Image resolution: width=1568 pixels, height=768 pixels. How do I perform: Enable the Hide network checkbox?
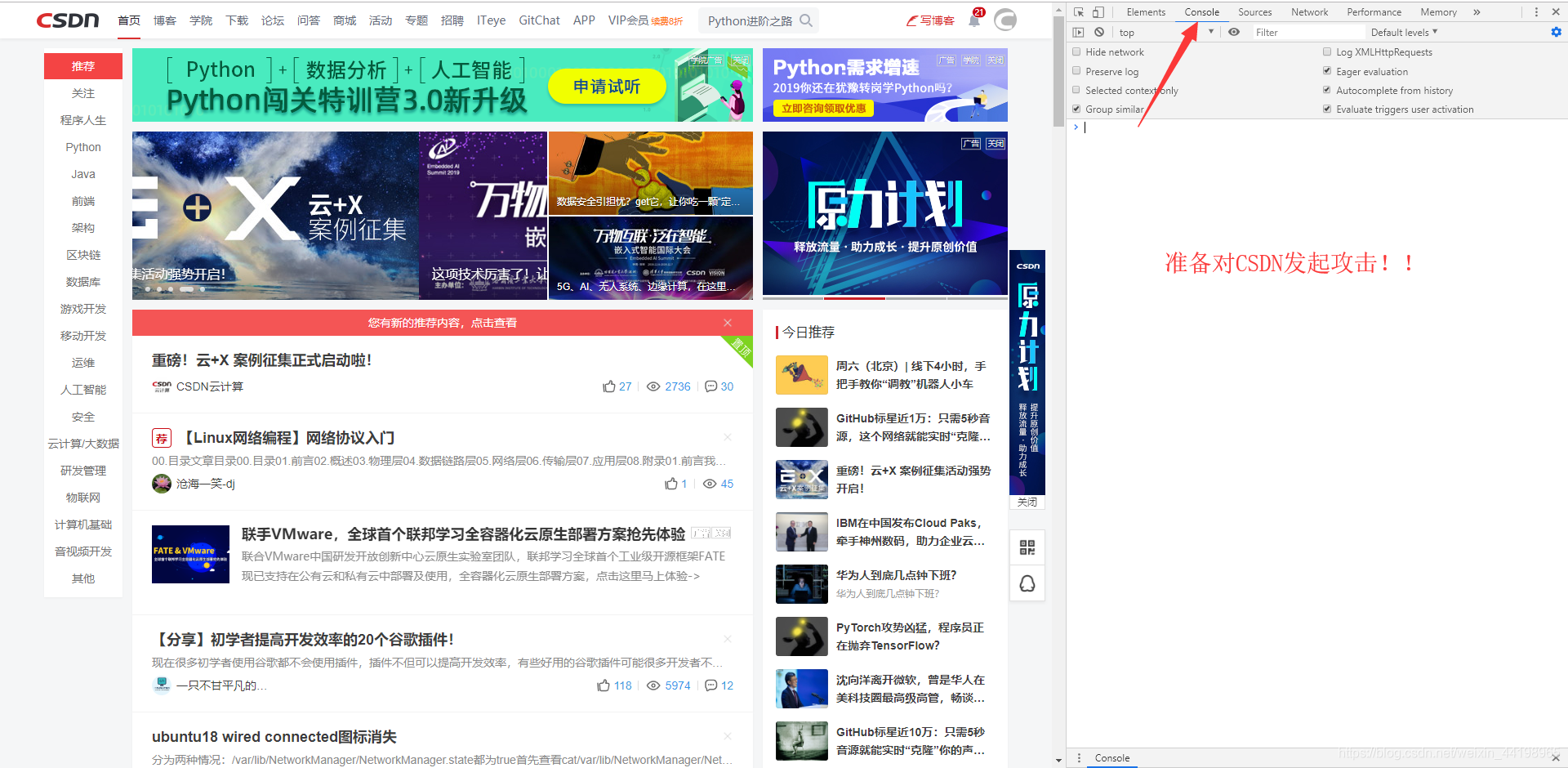(1076, 51)
